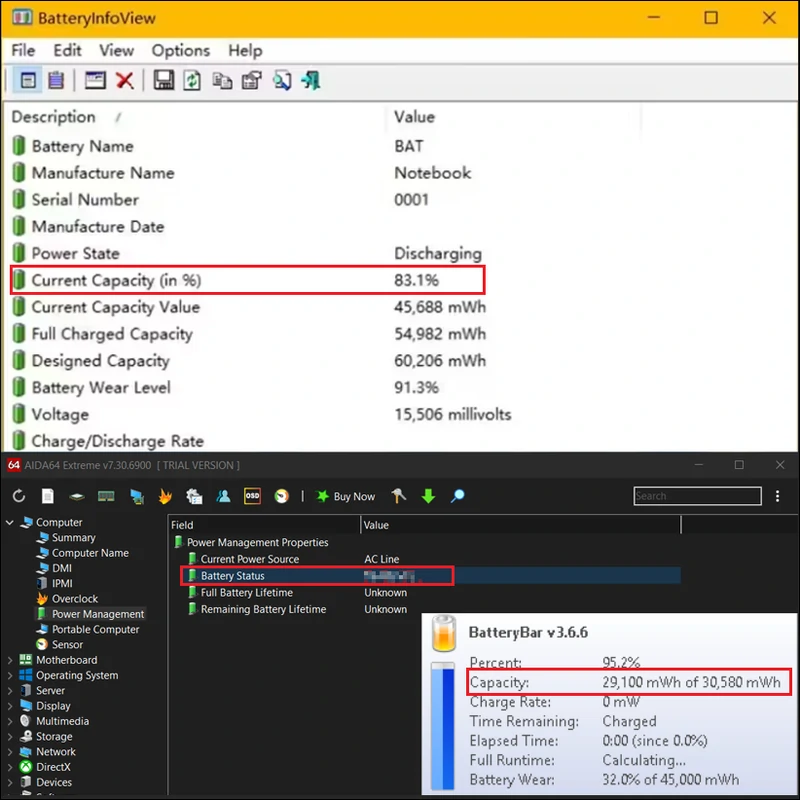Expand the Motherboard tree node
Image resolution: width=800 pixels, height=800 pixels.
(11, 660)
